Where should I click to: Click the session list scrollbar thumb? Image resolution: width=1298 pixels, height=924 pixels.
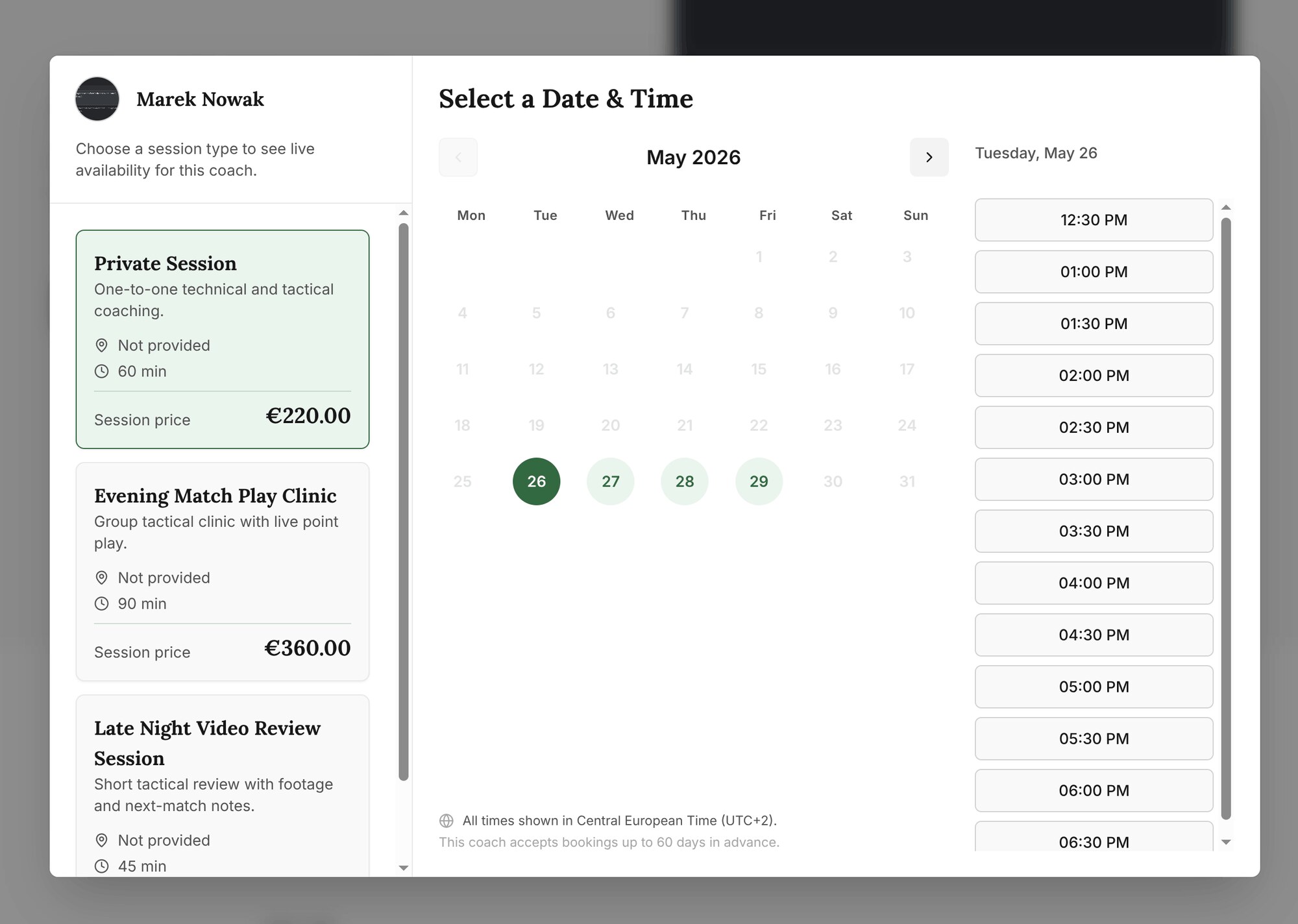coord(403,502)
